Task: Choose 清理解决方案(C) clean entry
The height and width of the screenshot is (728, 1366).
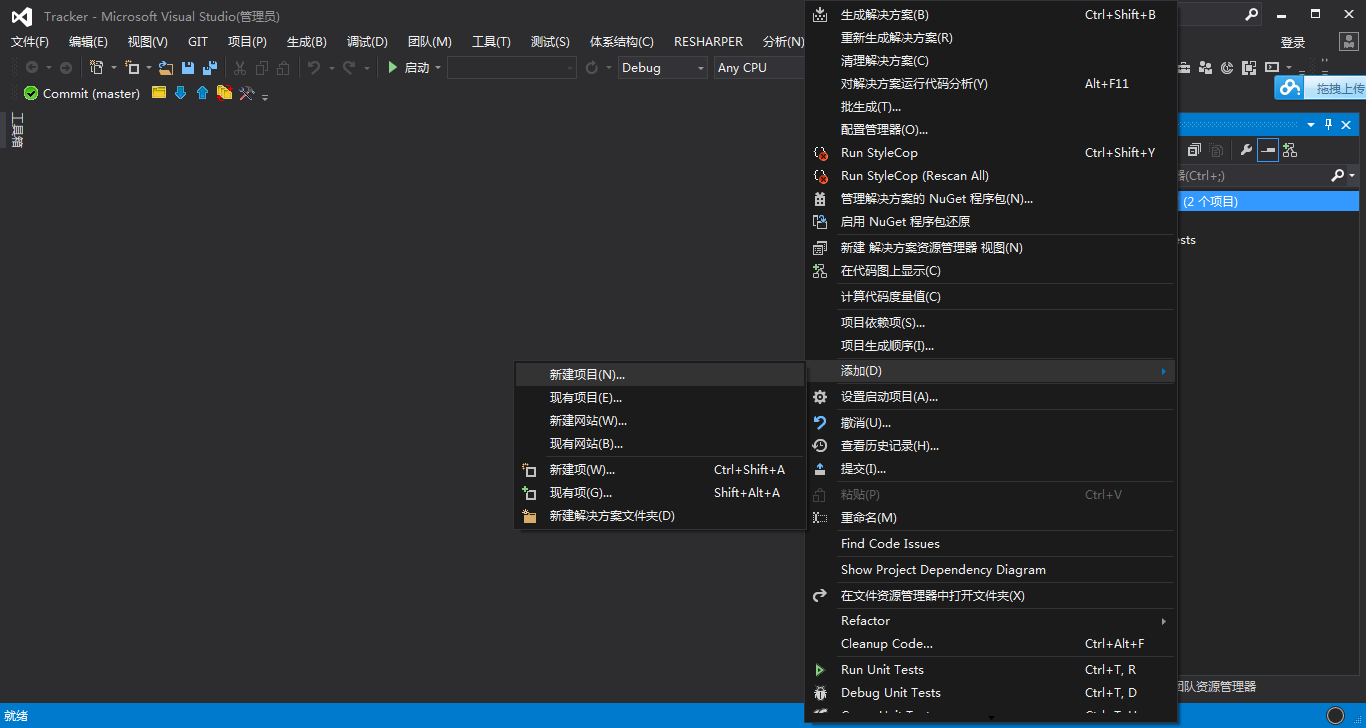Action: pyautogui.click(x=990, y=60)
